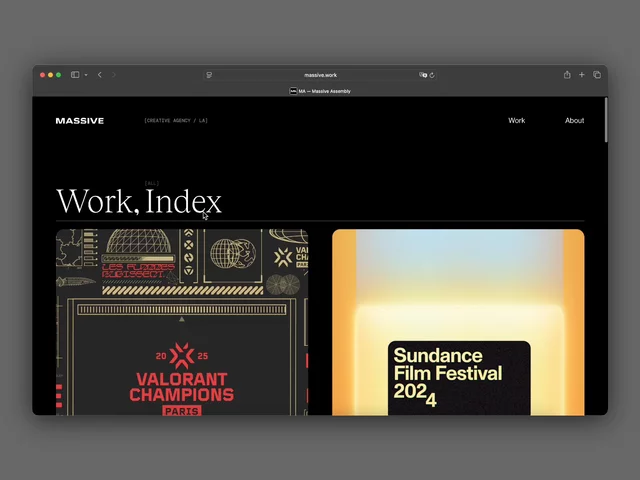
Task: Open the Sundance Film Festival 2024 thumbnail
Action: coord(458,322)
